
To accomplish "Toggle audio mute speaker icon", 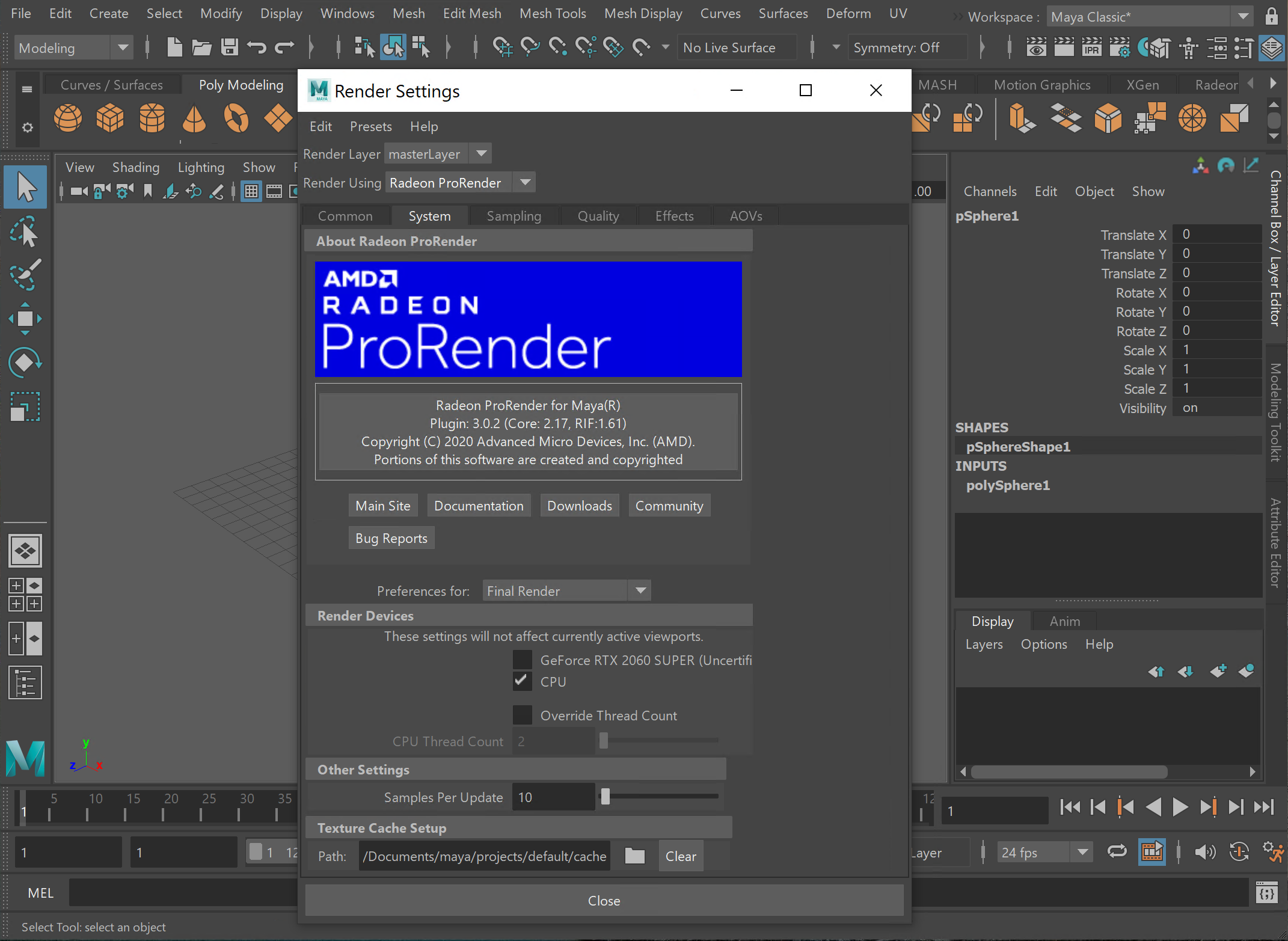I will [1204, 851].
